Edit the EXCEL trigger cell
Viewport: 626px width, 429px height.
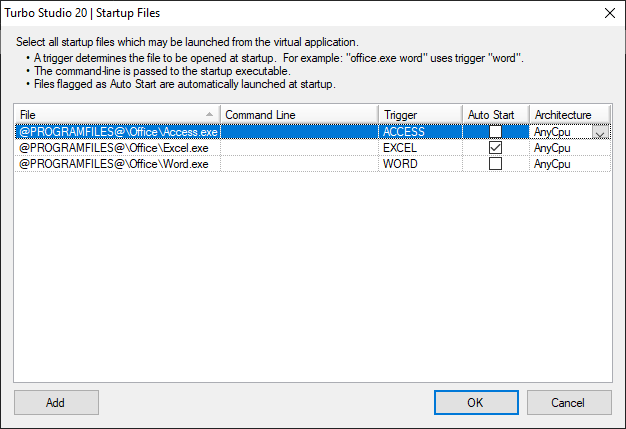tap(419, 148)
